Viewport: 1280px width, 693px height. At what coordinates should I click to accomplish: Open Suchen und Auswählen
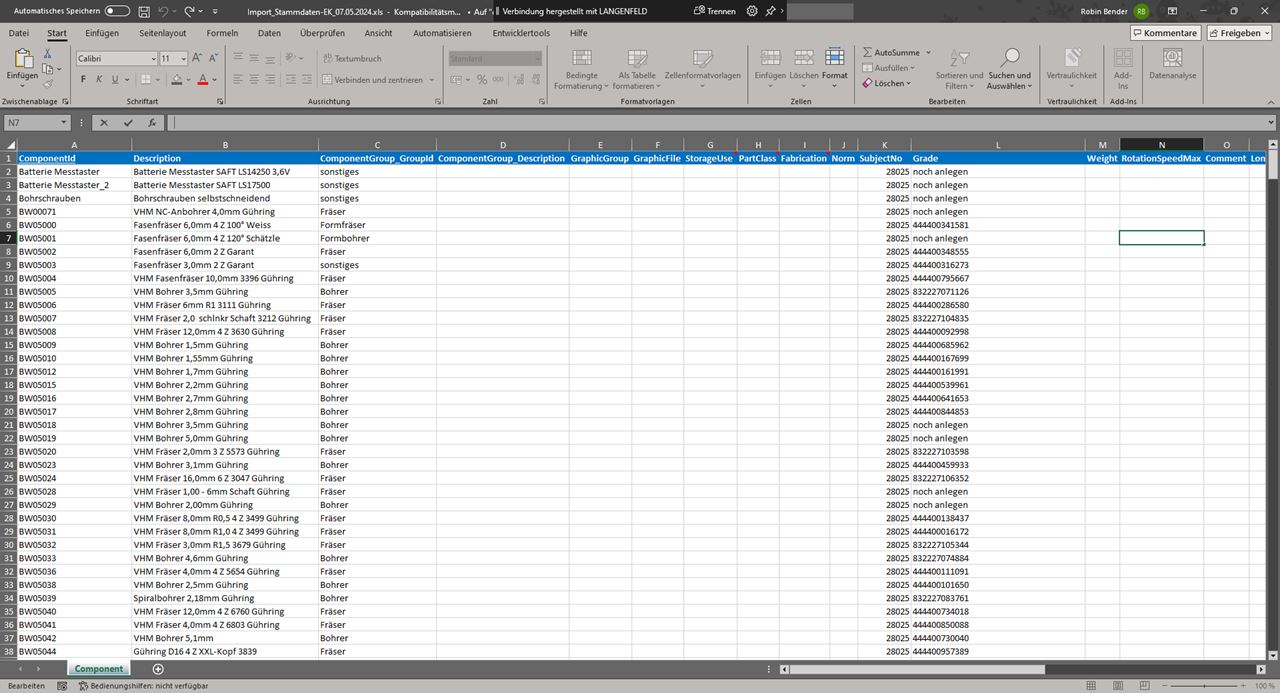(x=1010, y=71)
